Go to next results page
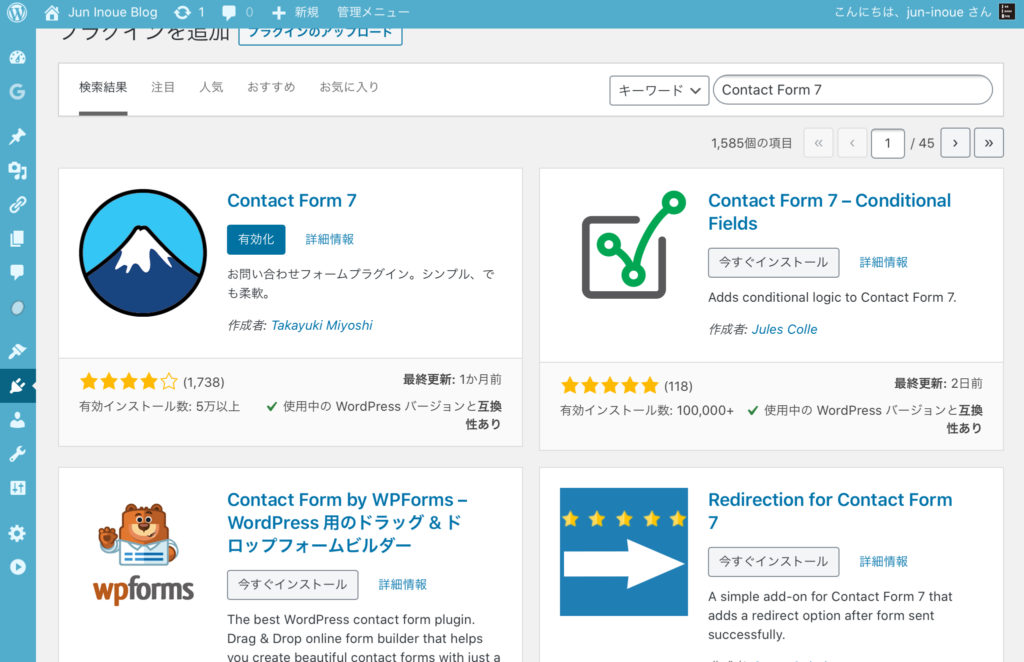 (955, 143)
